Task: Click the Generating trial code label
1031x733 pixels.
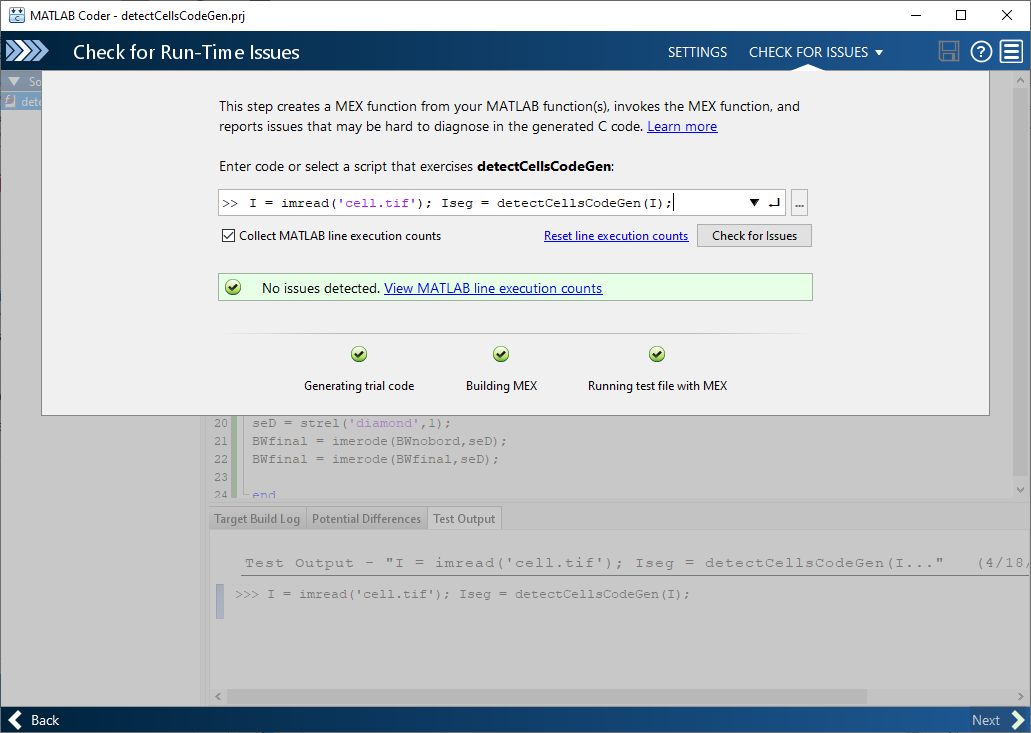Action: point(359,386)
